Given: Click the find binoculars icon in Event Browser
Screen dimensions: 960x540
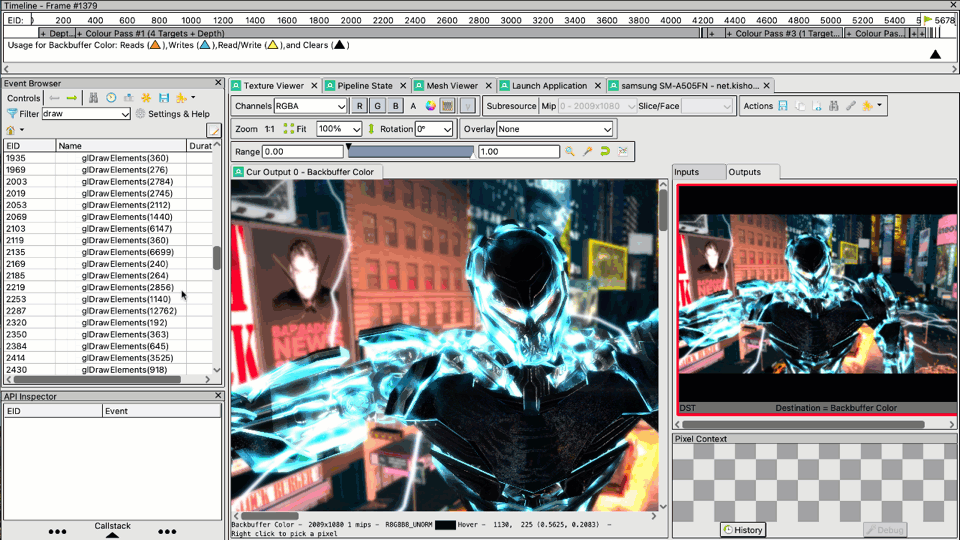Looking at the screenshot, I should coord(93,98).
